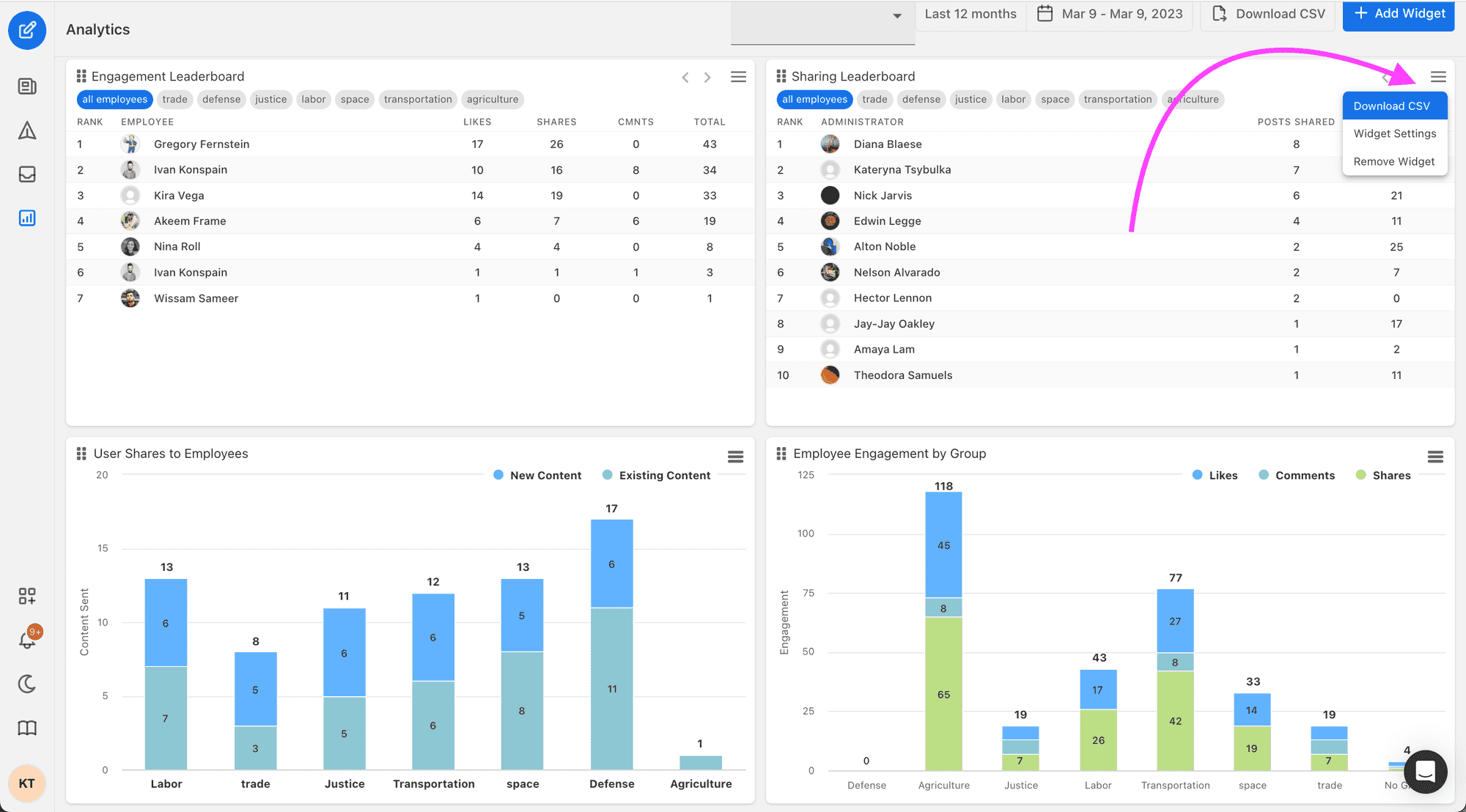Select trade filter in Sharing Leaderboard
The width and height of the screenshot is (1466, 812).
coord(874,99)
